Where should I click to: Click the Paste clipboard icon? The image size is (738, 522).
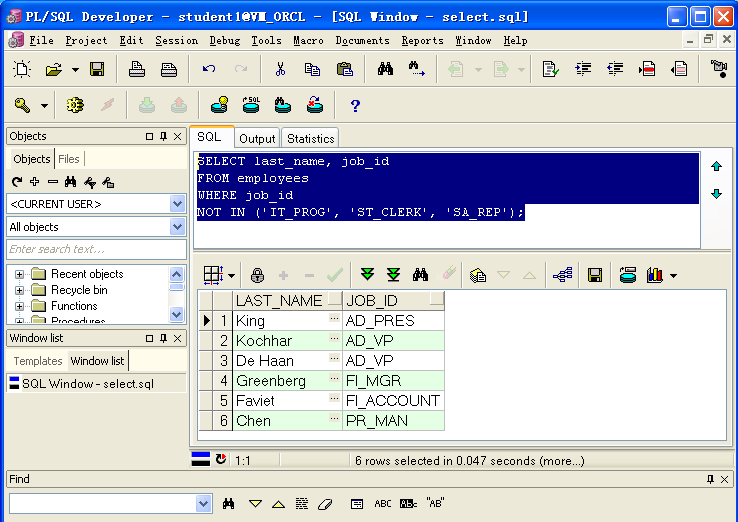coord(345,70)
